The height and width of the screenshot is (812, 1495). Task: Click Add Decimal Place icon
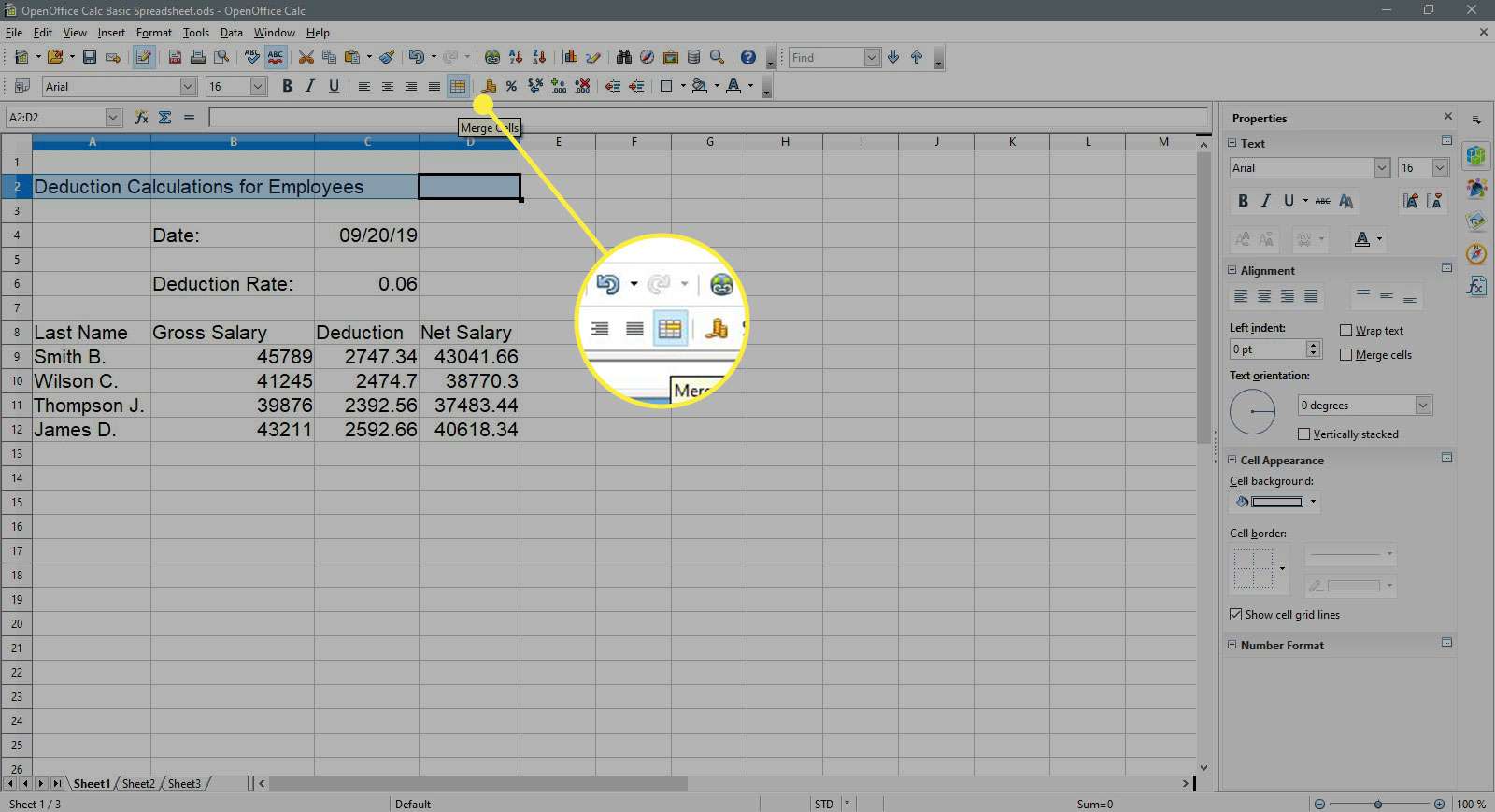tap(559, 86)
